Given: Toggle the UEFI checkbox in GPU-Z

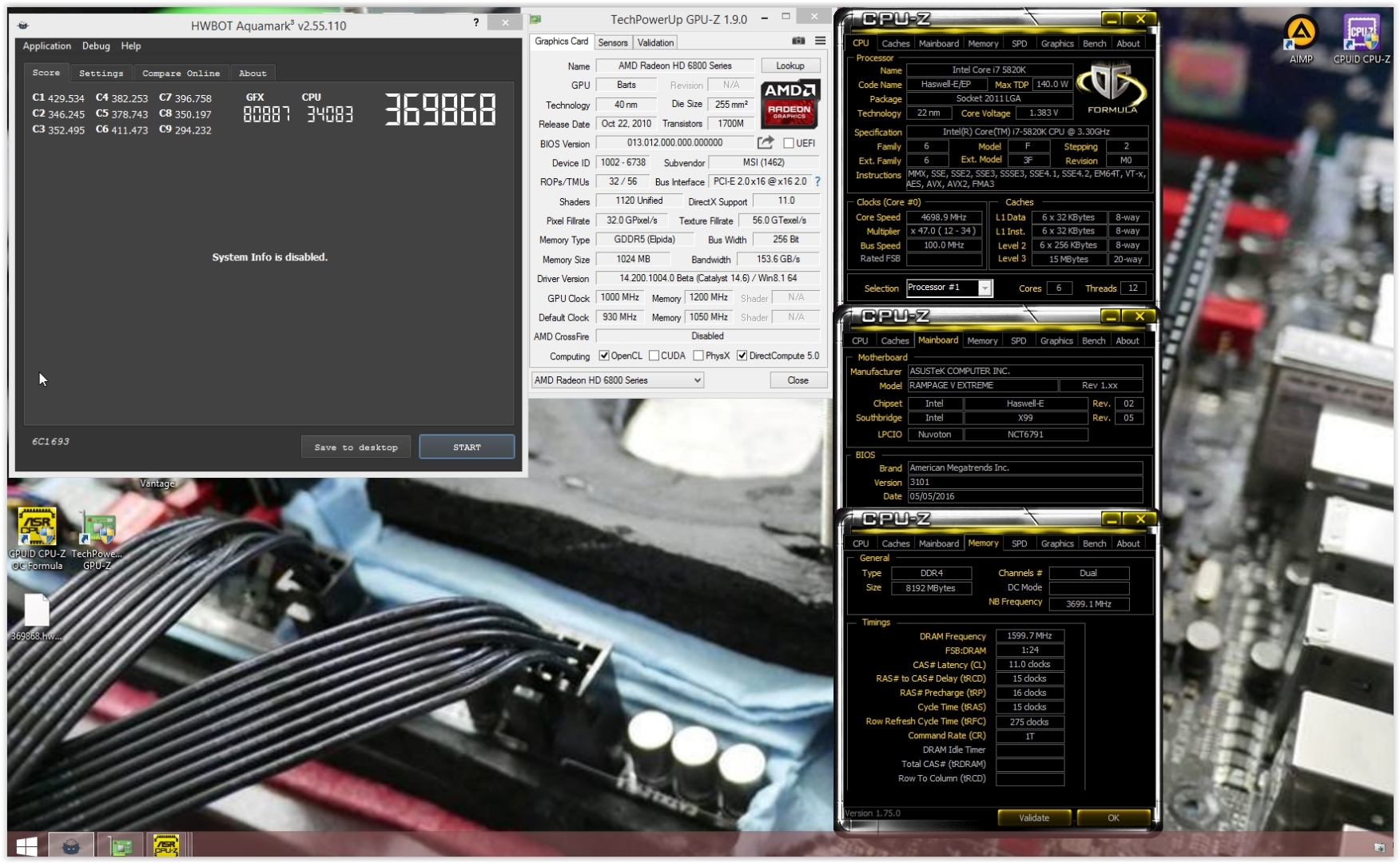Looking at the screenshot, I should click(789, 143).
